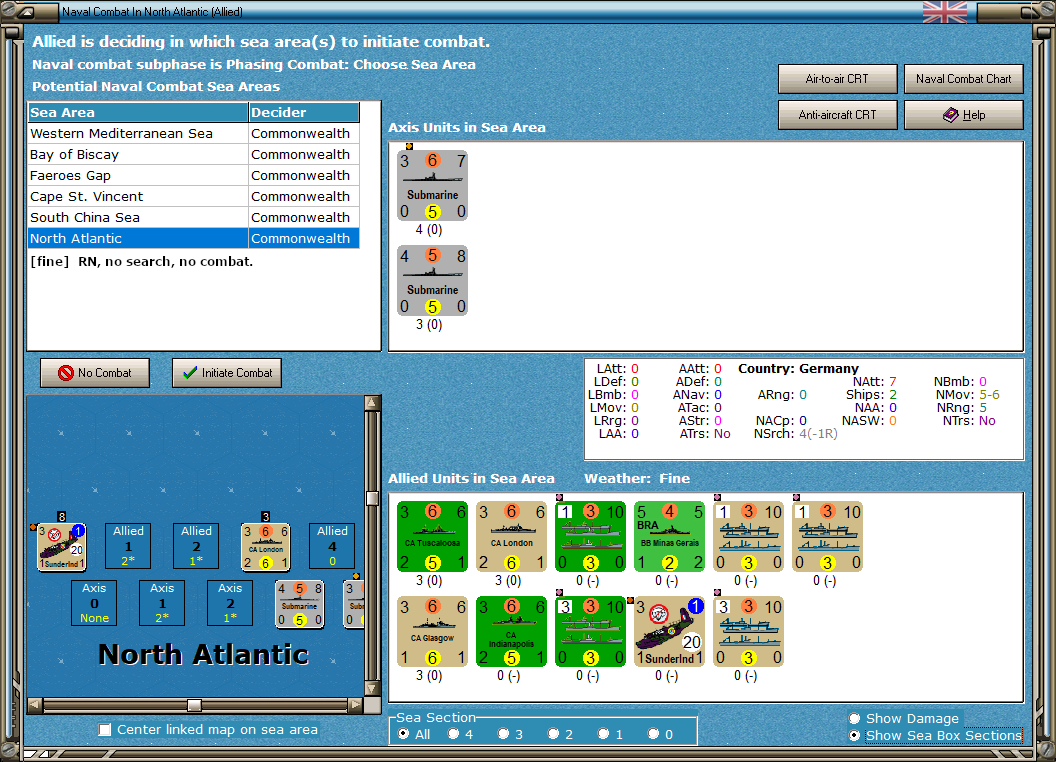1056x762 pixels.
Task: Select Sunderland aircraft in the Allied Units list
Action: [669, 631]
